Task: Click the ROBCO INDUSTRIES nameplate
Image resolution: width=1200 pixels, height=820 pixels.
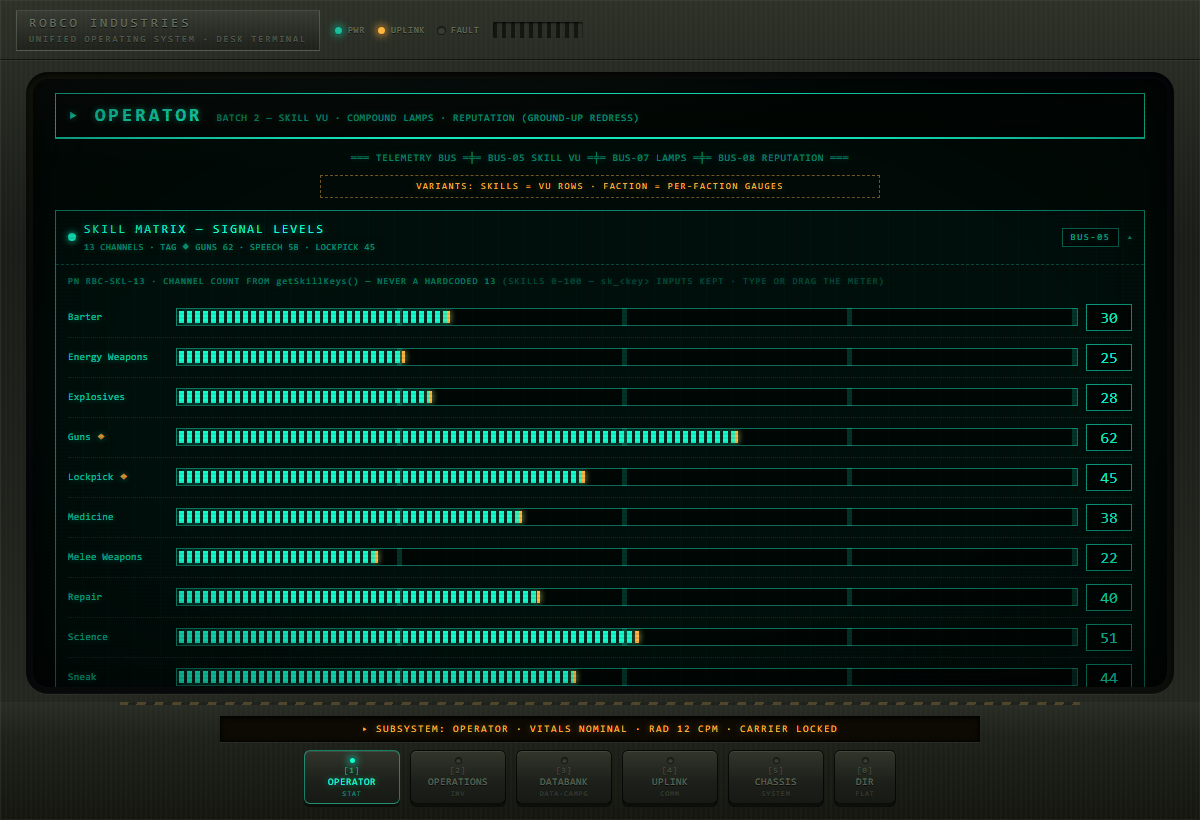Action: (168, 30)
